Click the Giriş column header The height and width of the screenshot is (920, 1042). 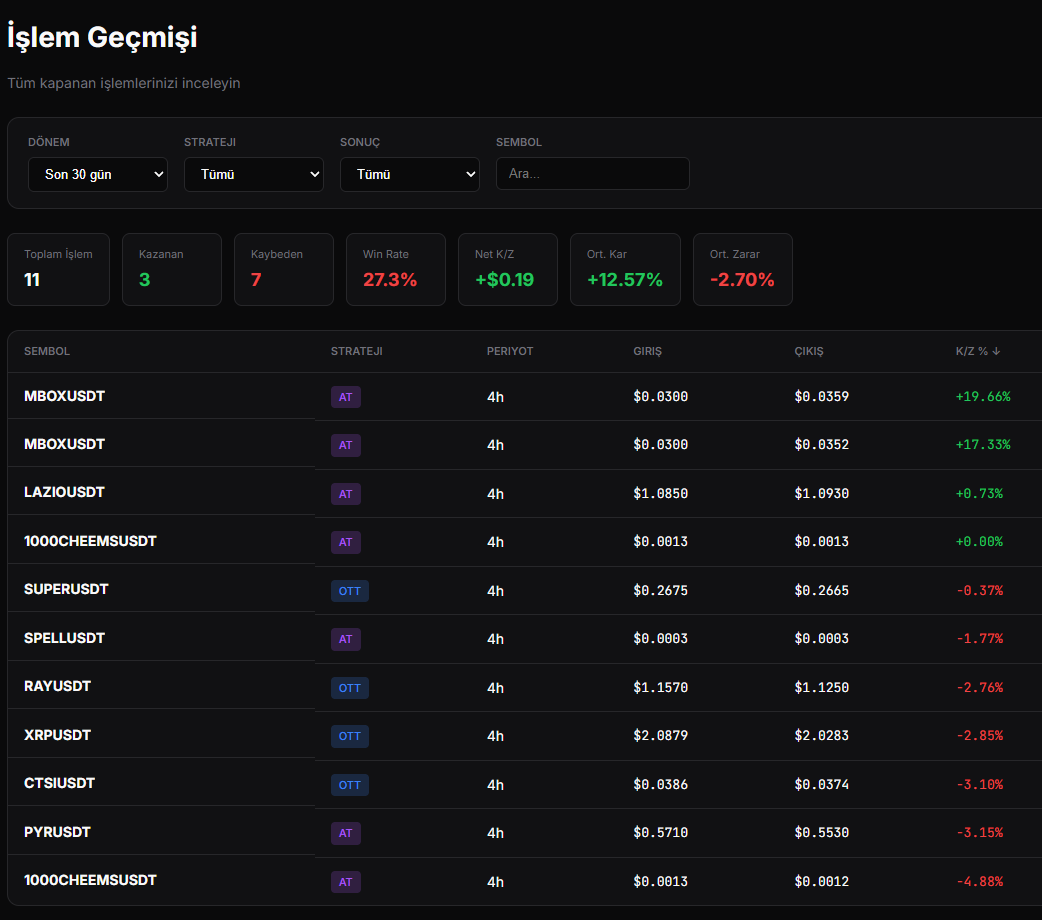point(647,351)
